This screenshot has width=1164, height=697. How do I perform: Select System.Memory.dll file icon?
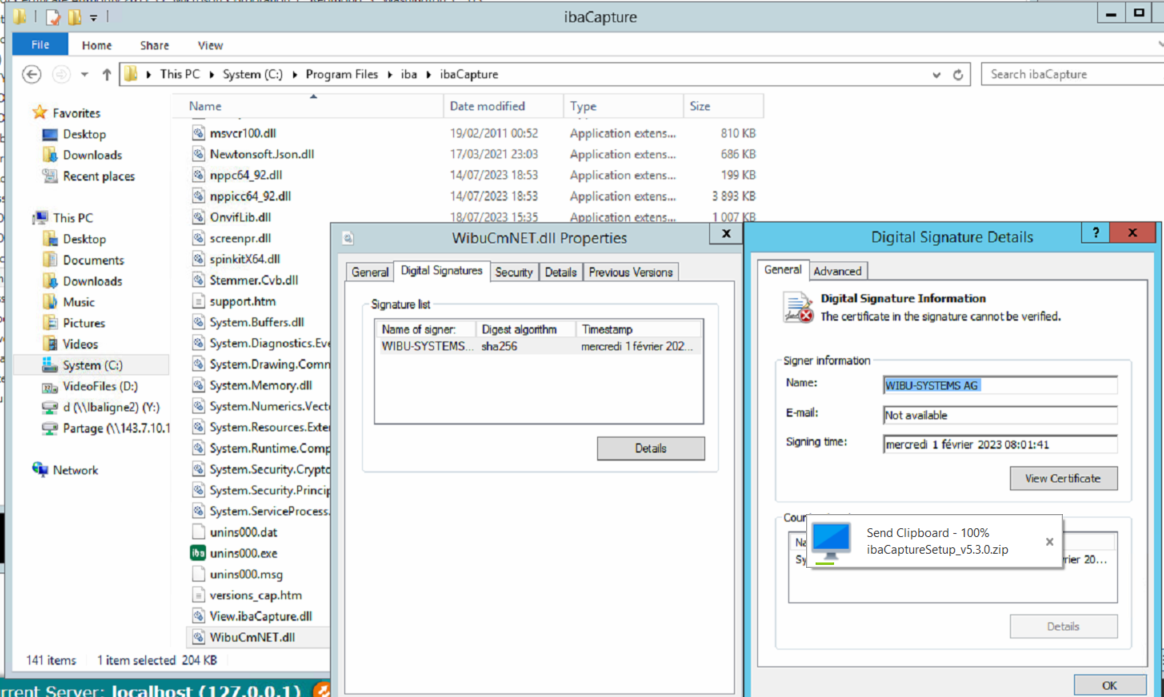(x=198, y=385)
